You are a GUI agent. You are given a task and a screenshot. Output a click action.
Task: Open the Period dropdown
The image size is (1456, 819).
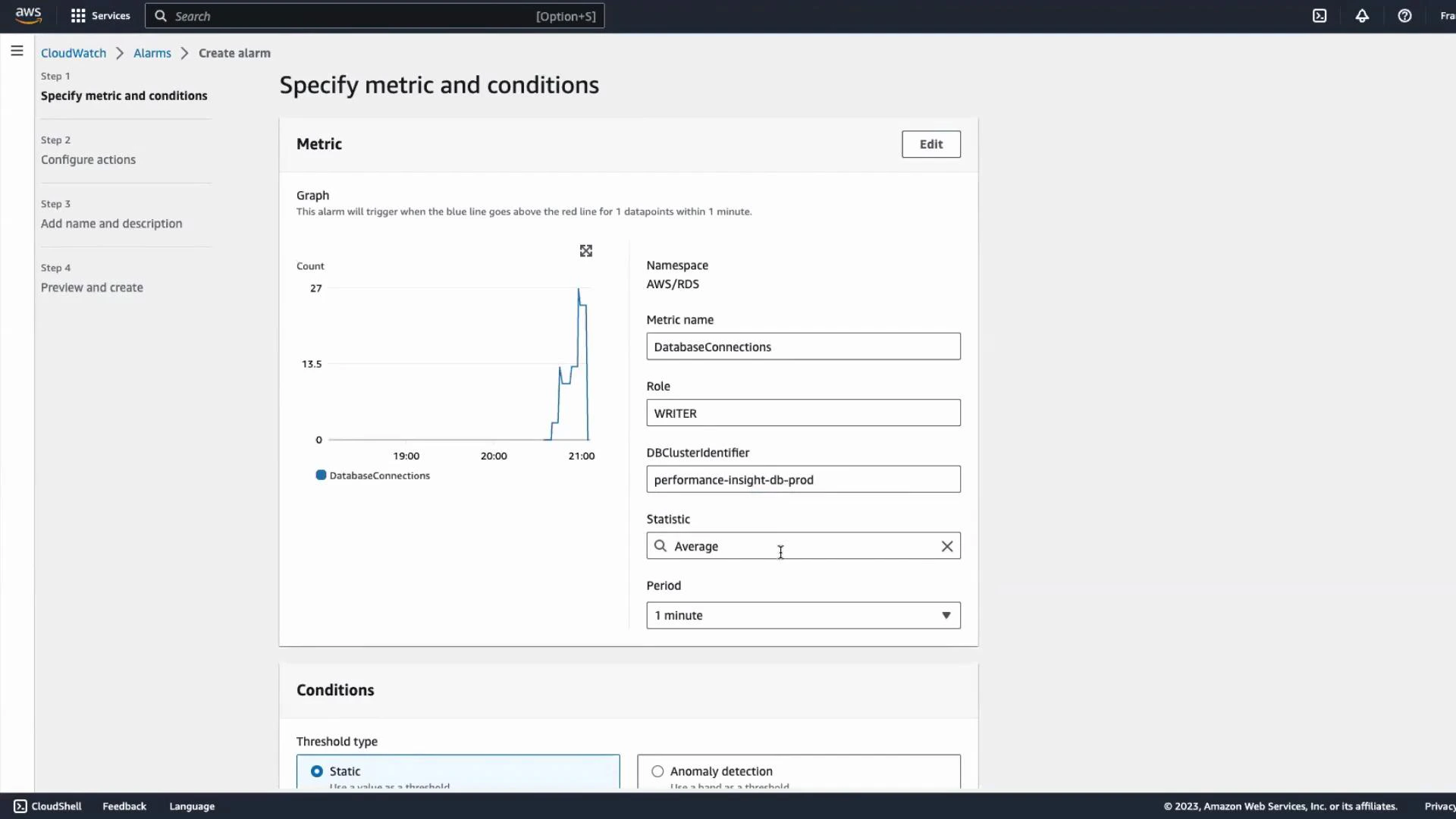point(802,615)
